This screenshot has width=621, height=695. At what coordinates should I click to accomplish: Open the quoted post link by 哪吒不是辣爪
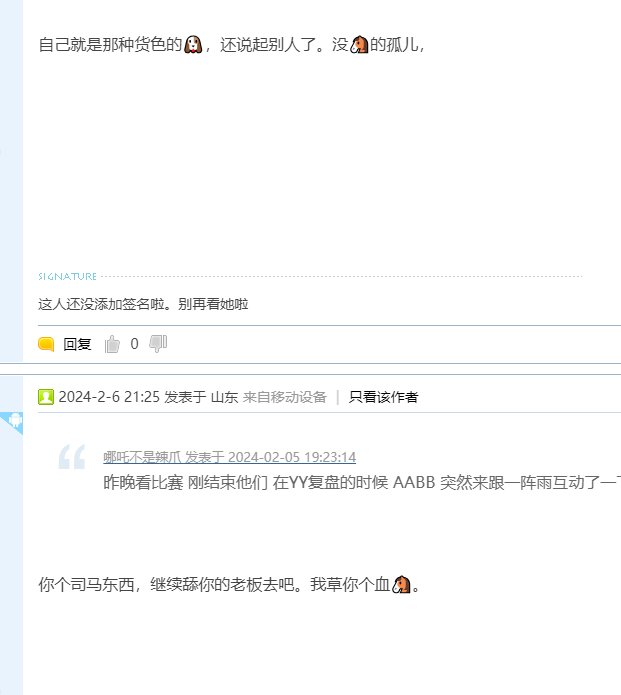pos(230,457)
